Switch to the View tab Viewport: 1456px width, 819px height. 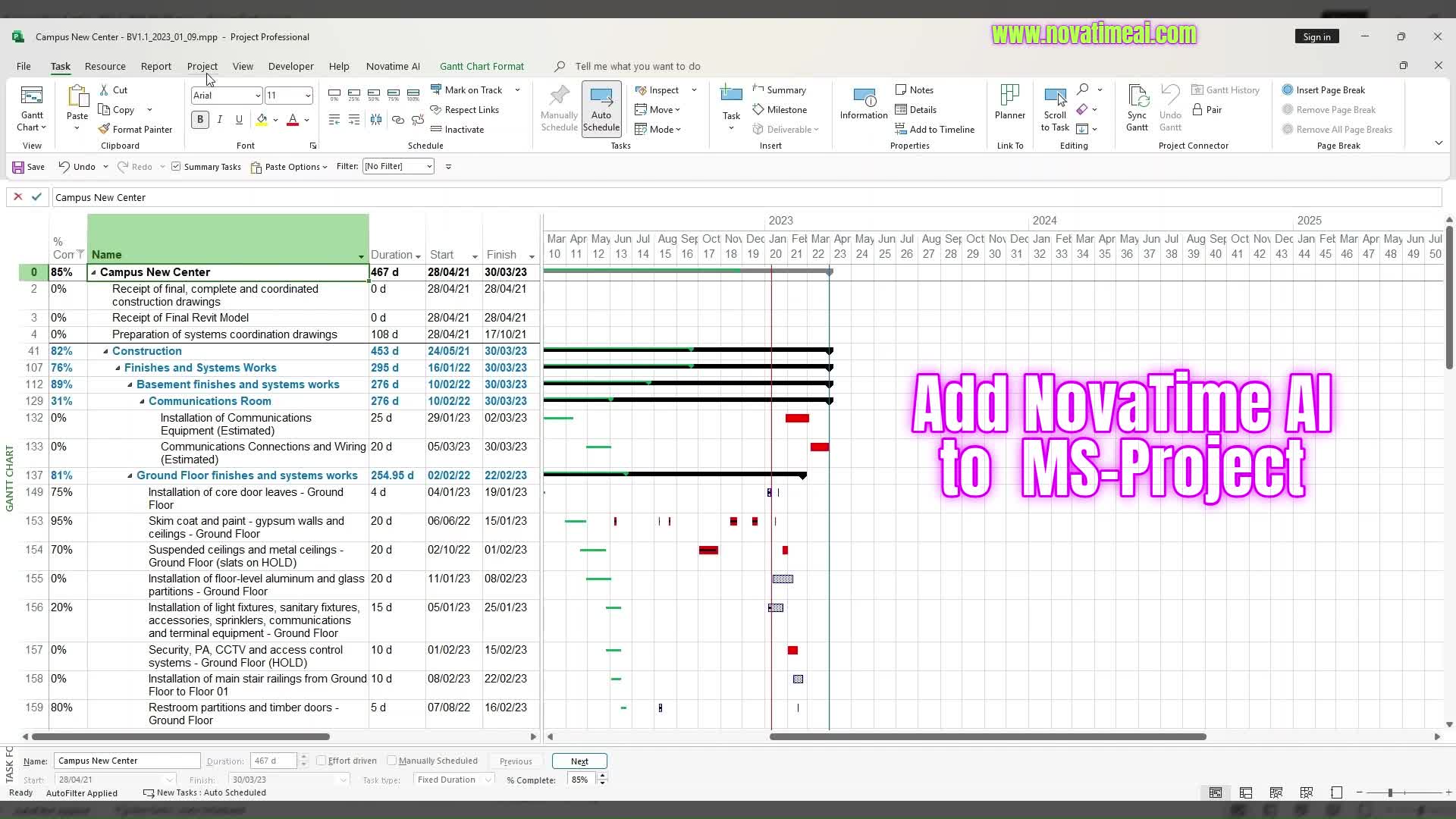[x=243, y=66]
